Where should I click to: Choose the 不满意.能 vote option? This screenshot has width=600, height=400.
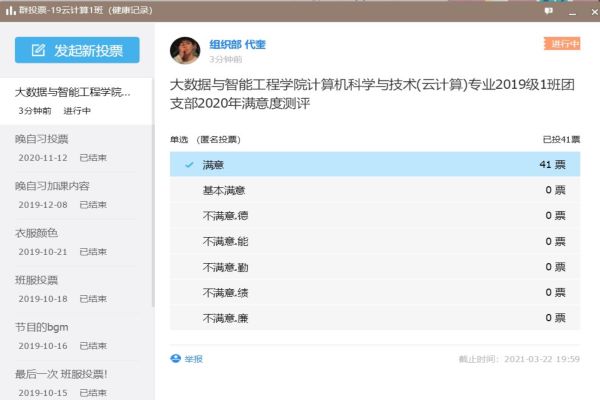point(375,241)
